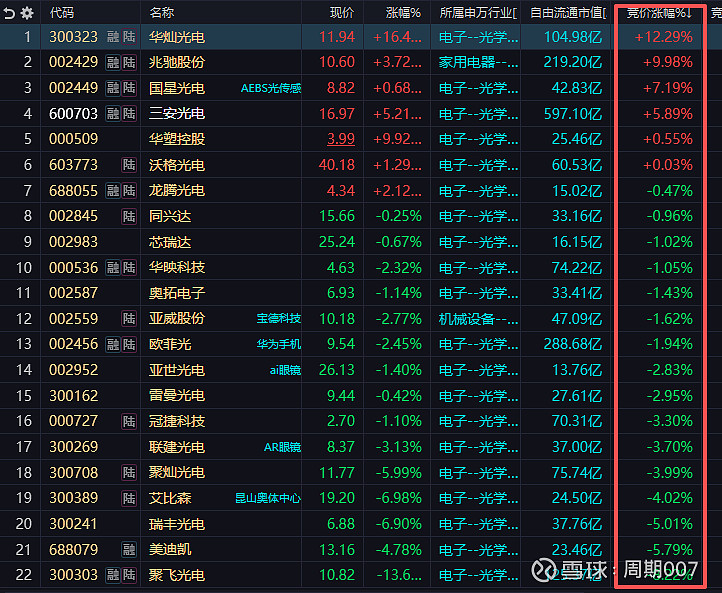Open the ai眼镜 tag on 亚世光电
722x593 pixels.
[285, 370]
